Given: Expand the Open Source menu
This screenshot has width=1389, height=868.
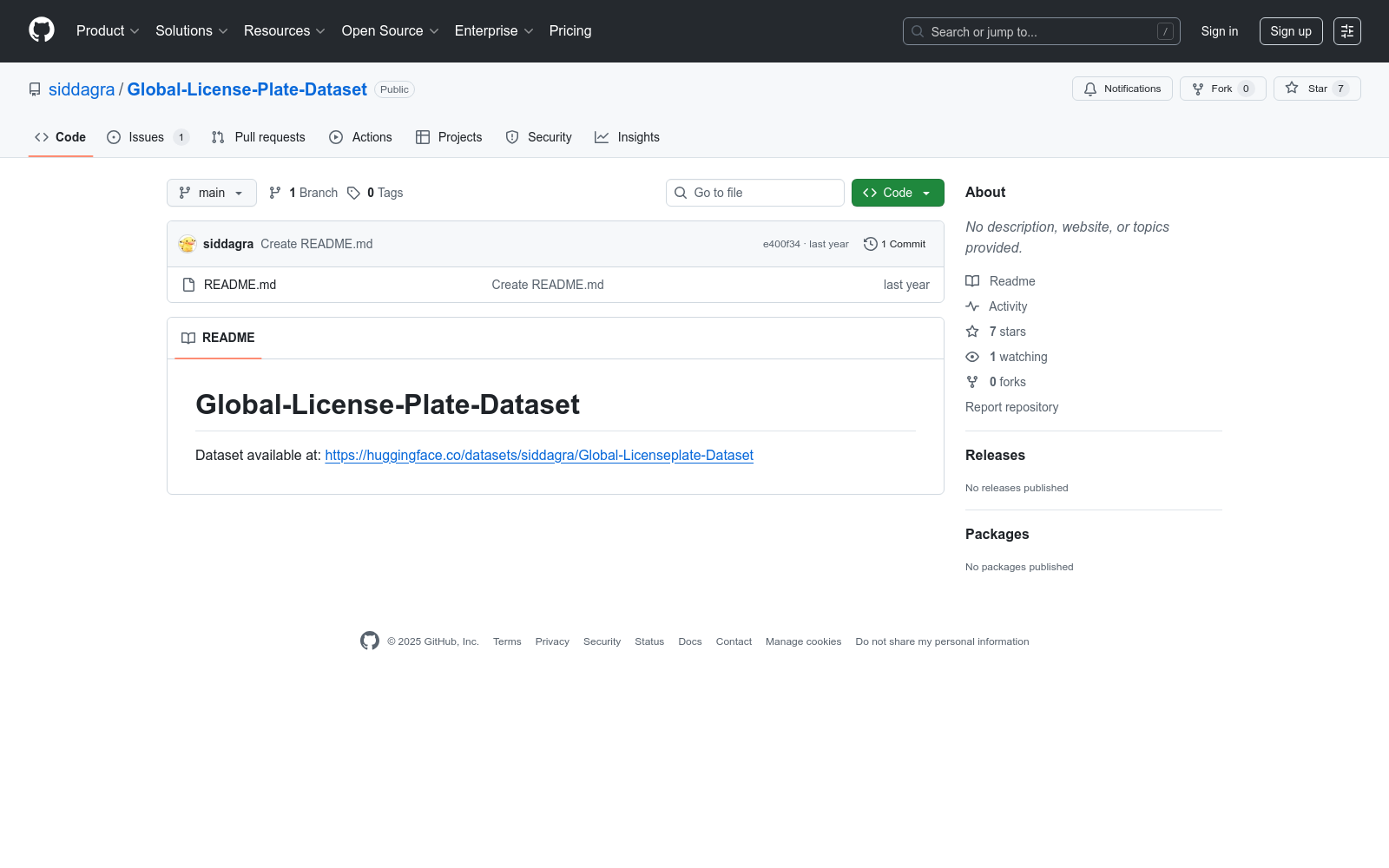Looking at the screenshot, I should 391,31.
